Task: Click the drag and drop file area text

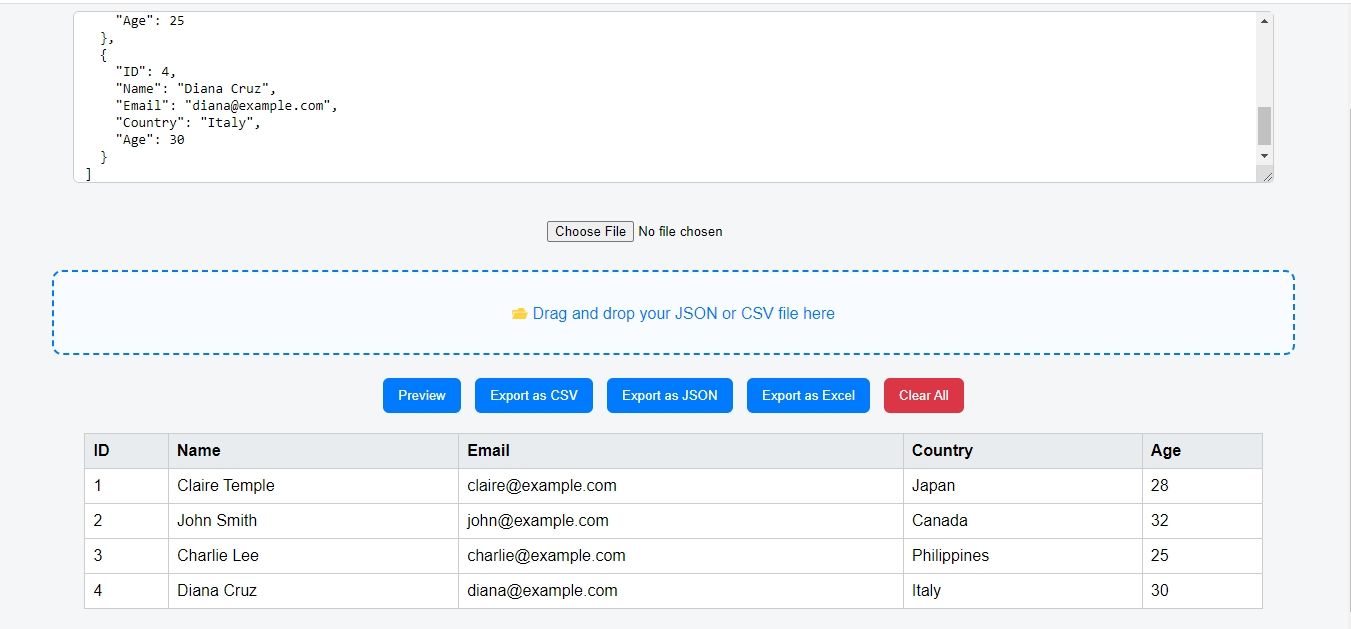Action: (x=683, y=313)
